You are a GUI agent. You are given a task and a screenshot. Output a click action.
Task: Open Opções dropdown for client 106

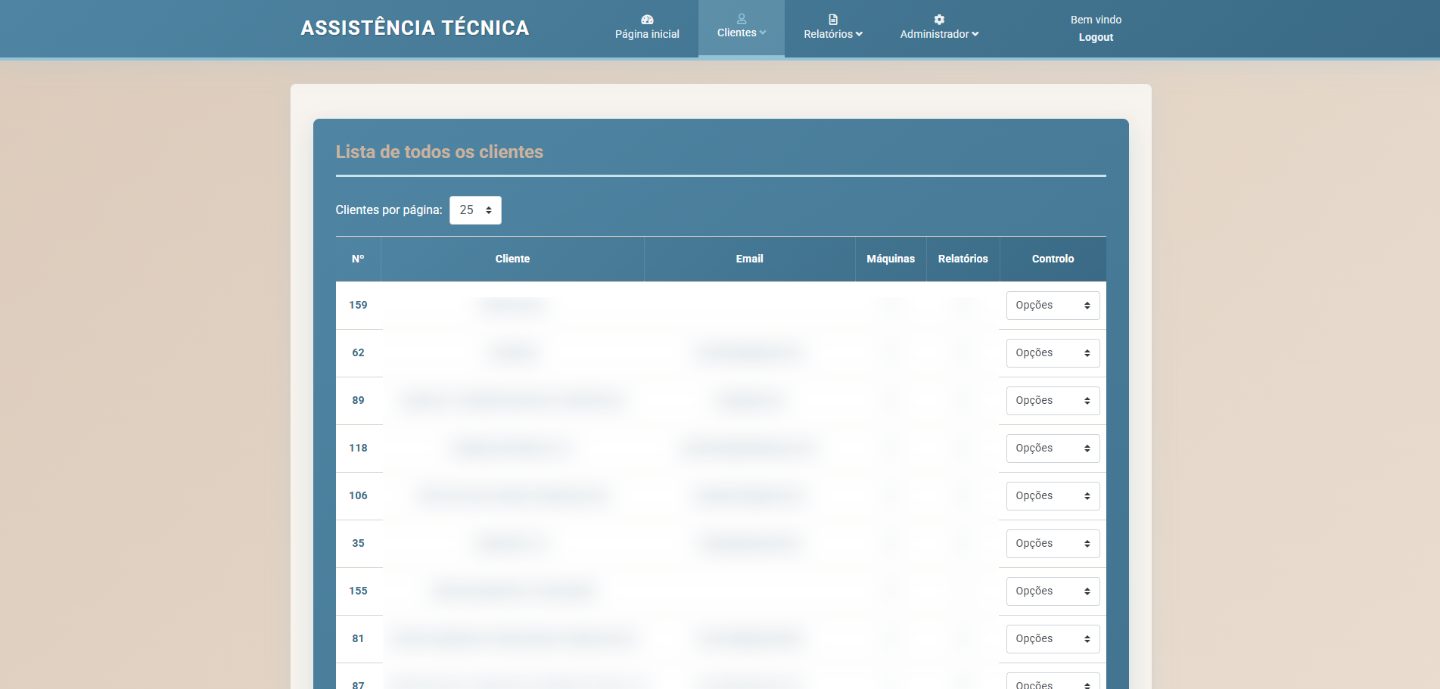(x=1052, y=496)
